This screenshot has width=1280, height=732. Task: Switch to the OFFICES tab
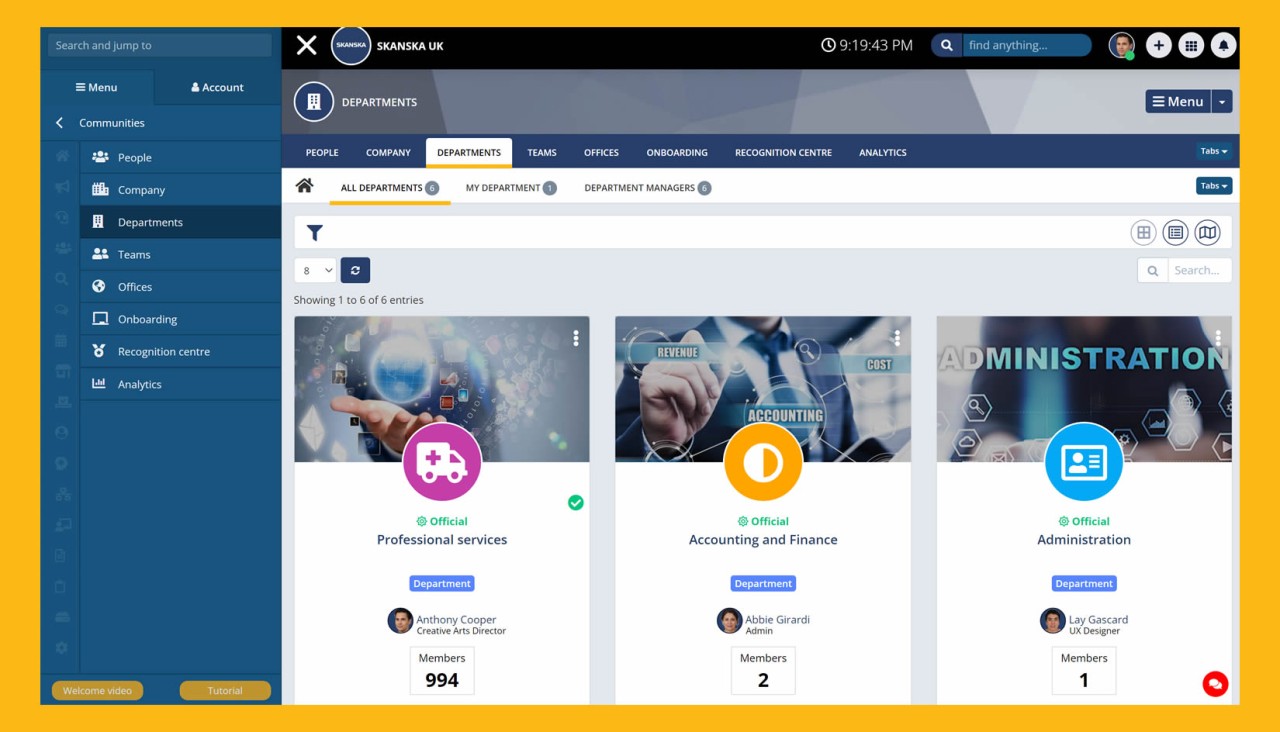click(x=601, y=152)
